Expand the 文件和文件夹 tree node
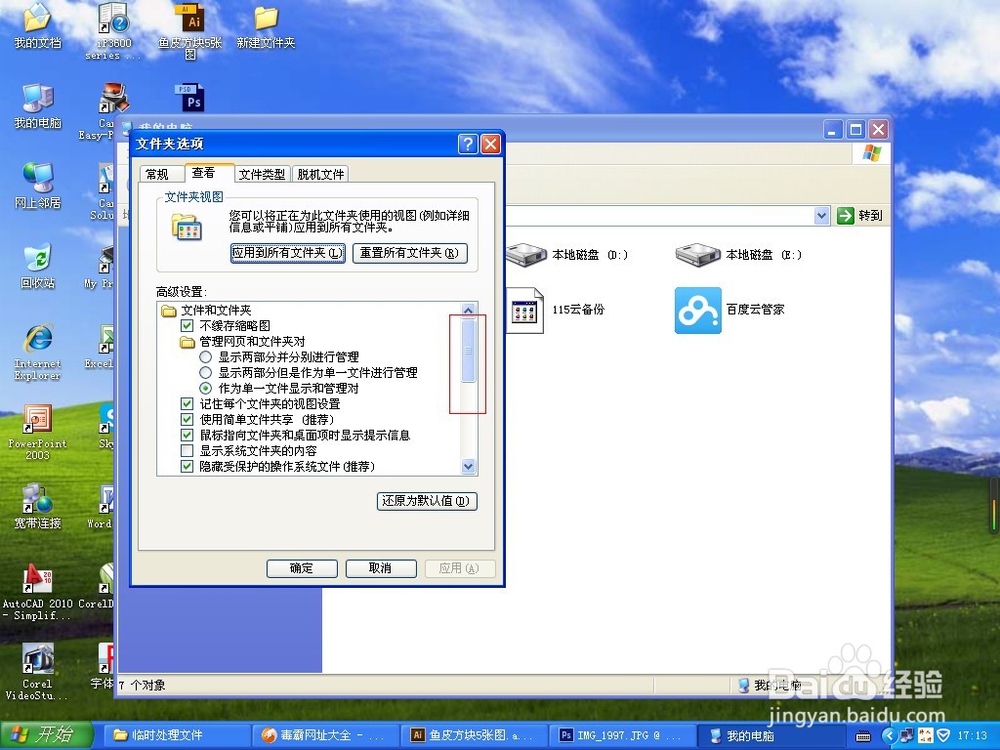The height and width of the screenshot is (750, 1000). tap(168, 309)
